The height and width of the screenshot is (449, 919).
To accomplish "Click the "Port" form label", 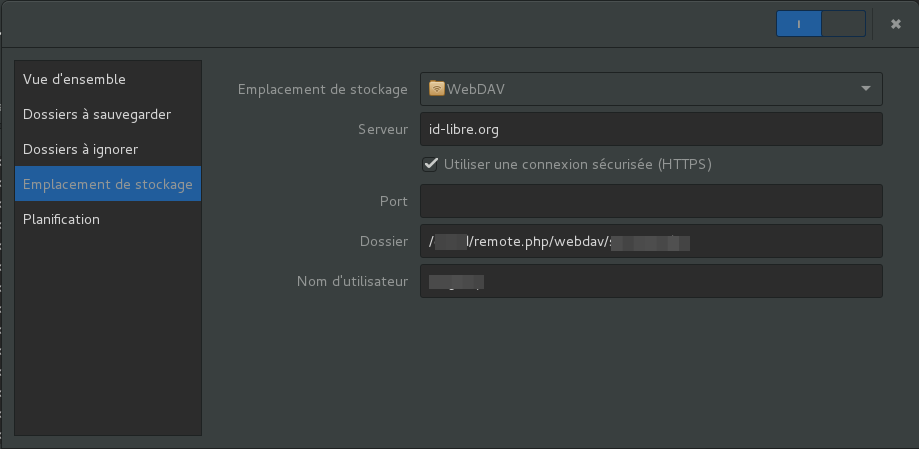I will (394, 201).
